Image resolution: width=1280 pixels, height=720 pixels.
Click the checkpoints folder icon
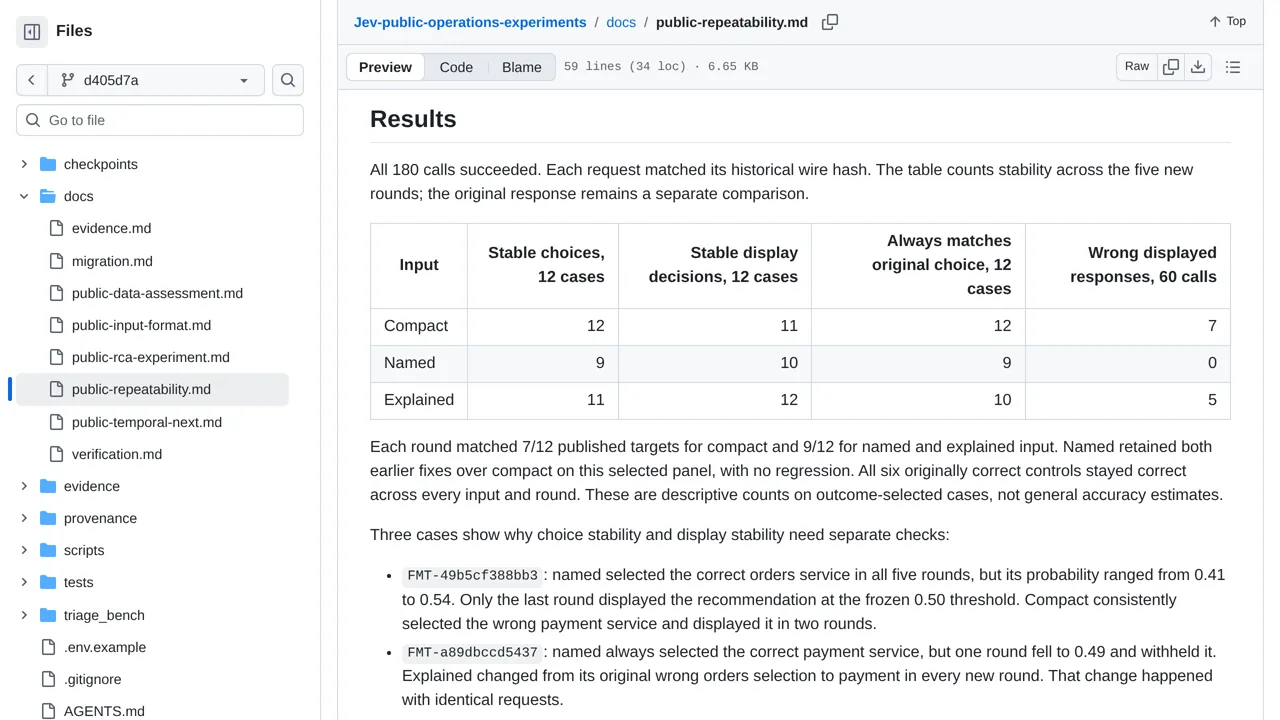(48, 164)
